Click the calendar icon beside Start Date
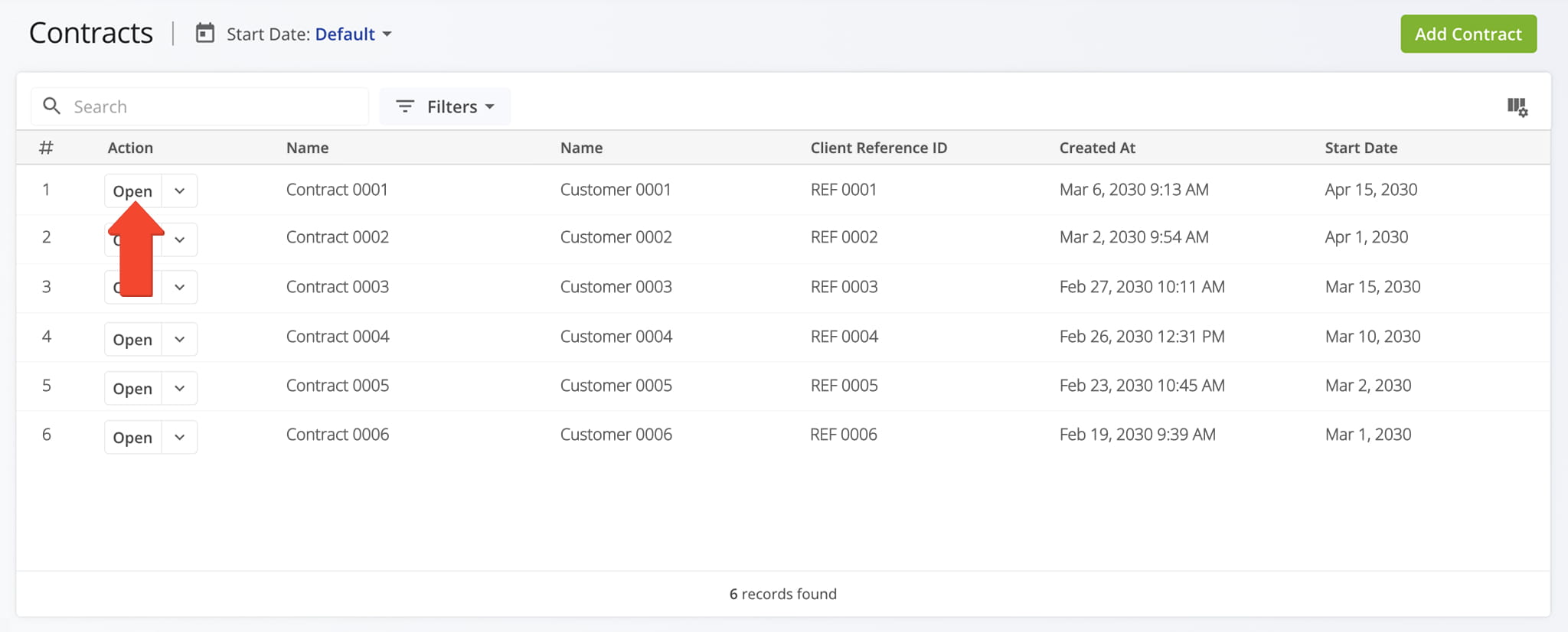Viewport: 1568px width, 632px height. [204, 34]
